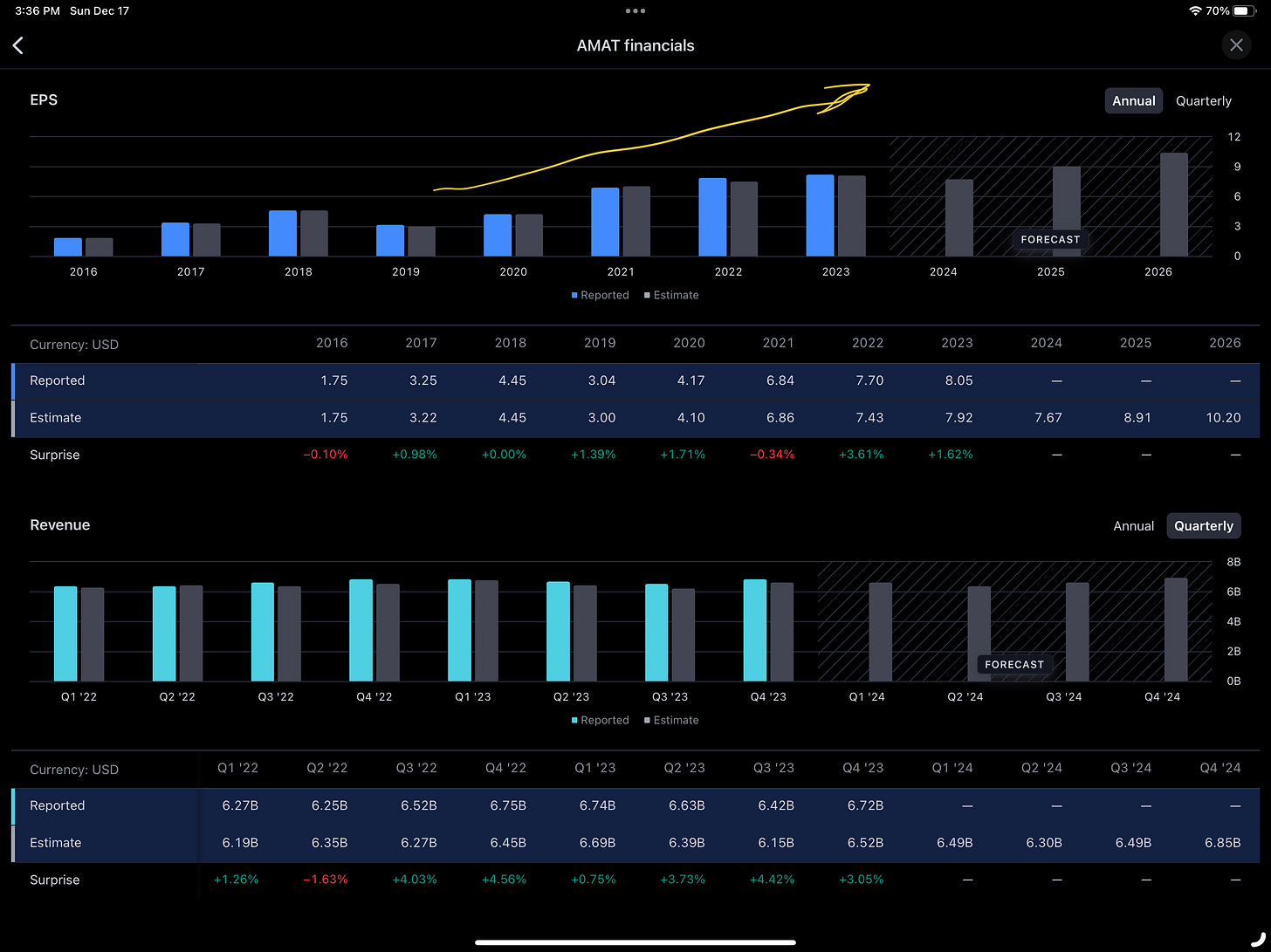Screen dimensions: 1271x952
Task: Click the Revenue Estimate row label
Action: (56, 843)
